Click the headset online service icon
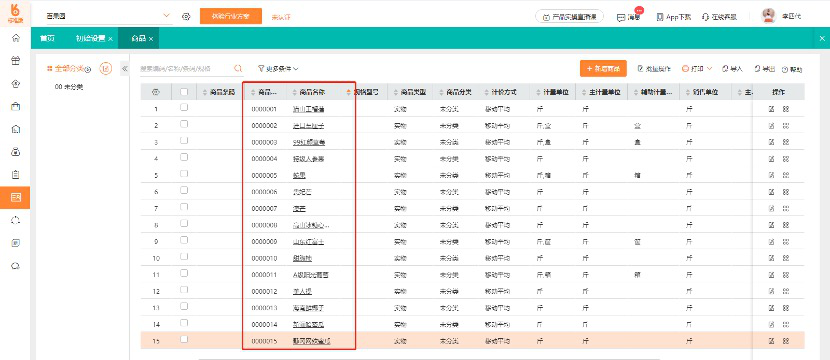The height and width of the screenshot is (360, 830). pos(706,17)
